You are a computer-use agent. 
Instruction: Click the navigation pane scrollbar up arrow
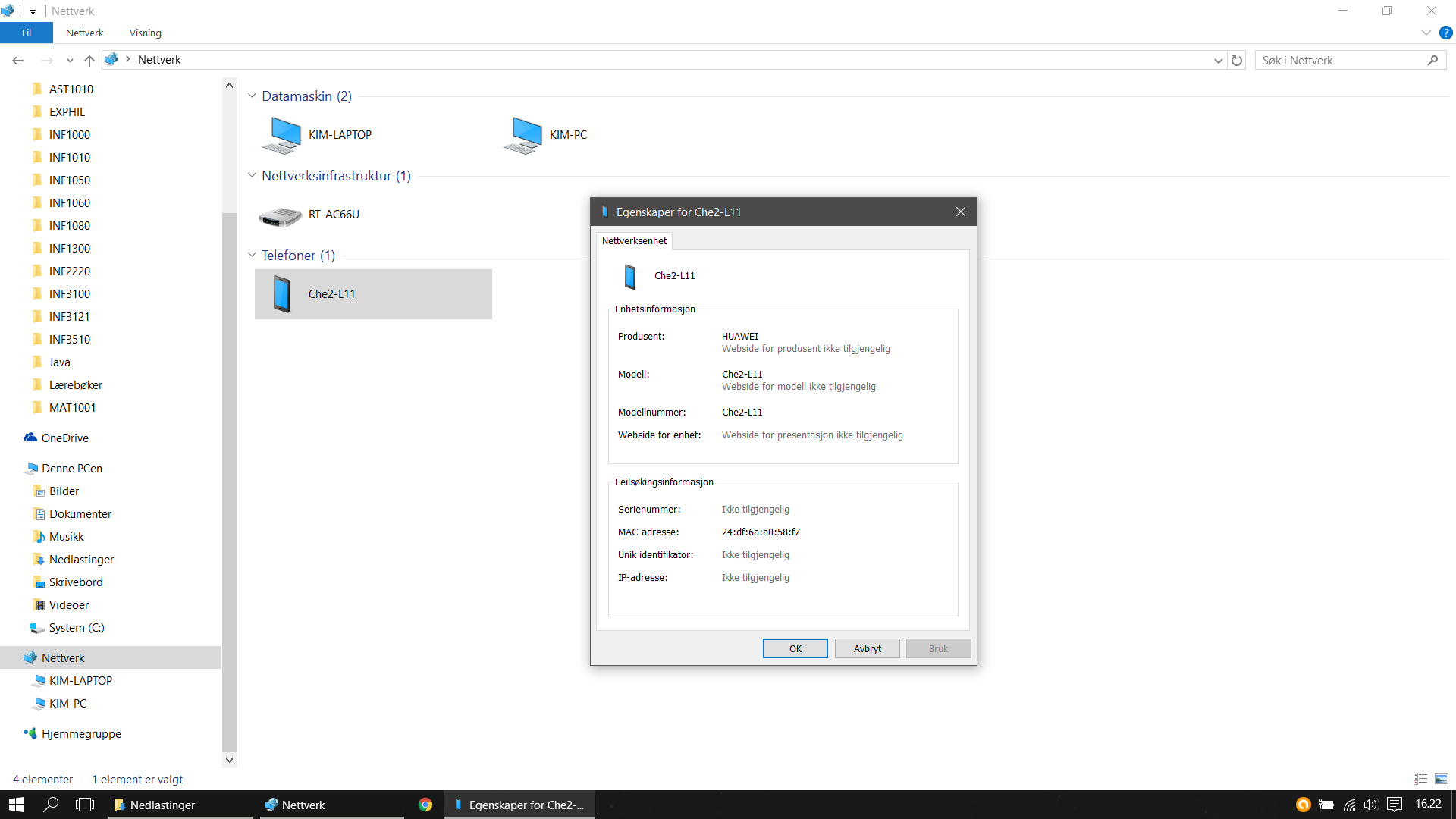click(229, 85)
